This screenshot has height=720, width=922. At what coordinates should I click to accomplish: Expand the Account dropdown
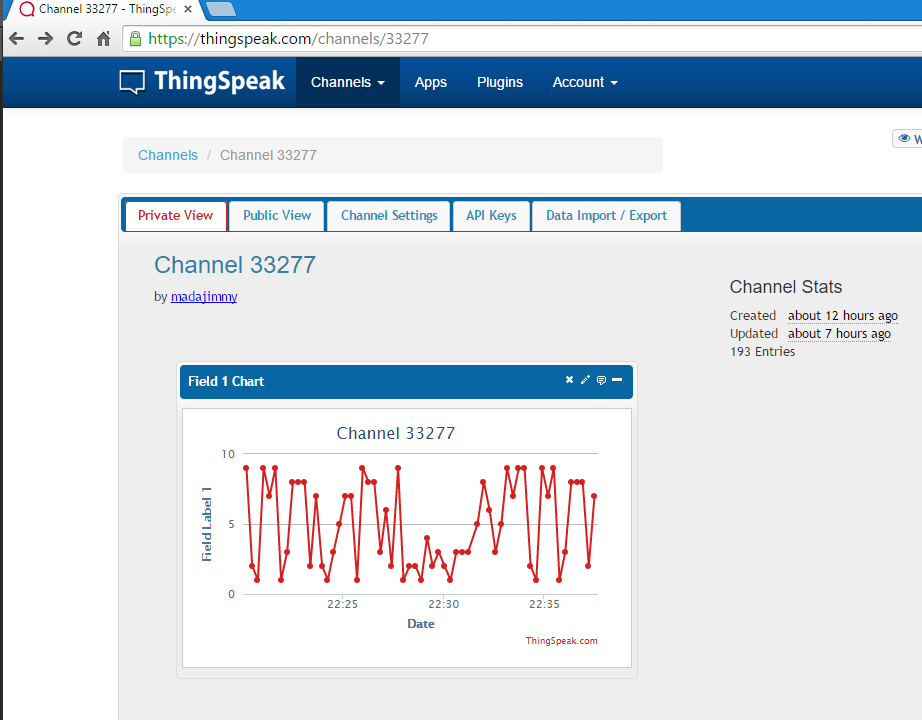(584, 82)
